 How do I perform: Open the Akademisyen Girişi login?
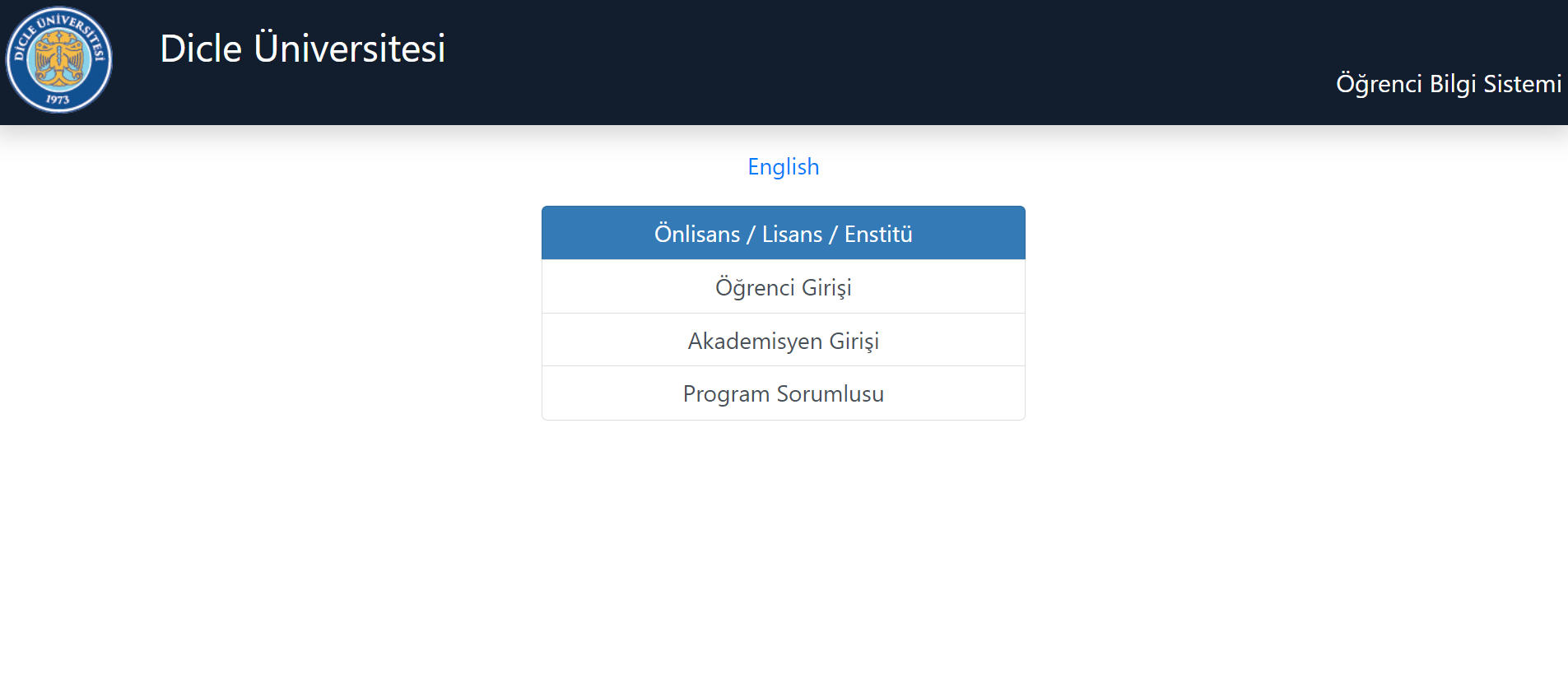783,341
